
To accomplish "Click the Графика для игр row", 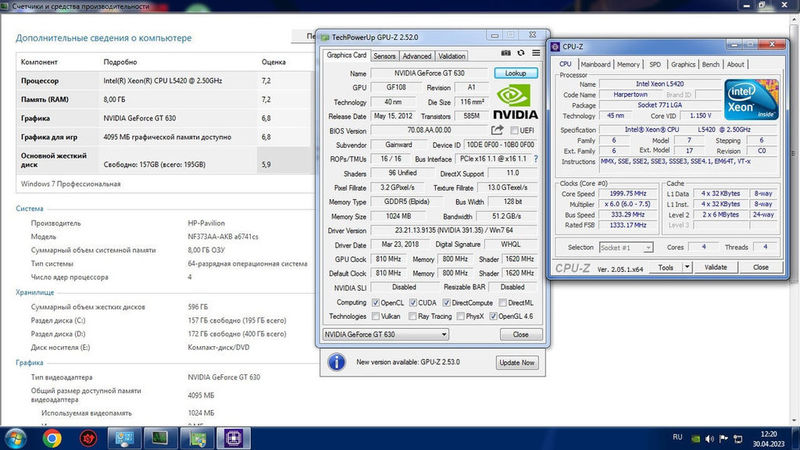I will coord(165,137).
